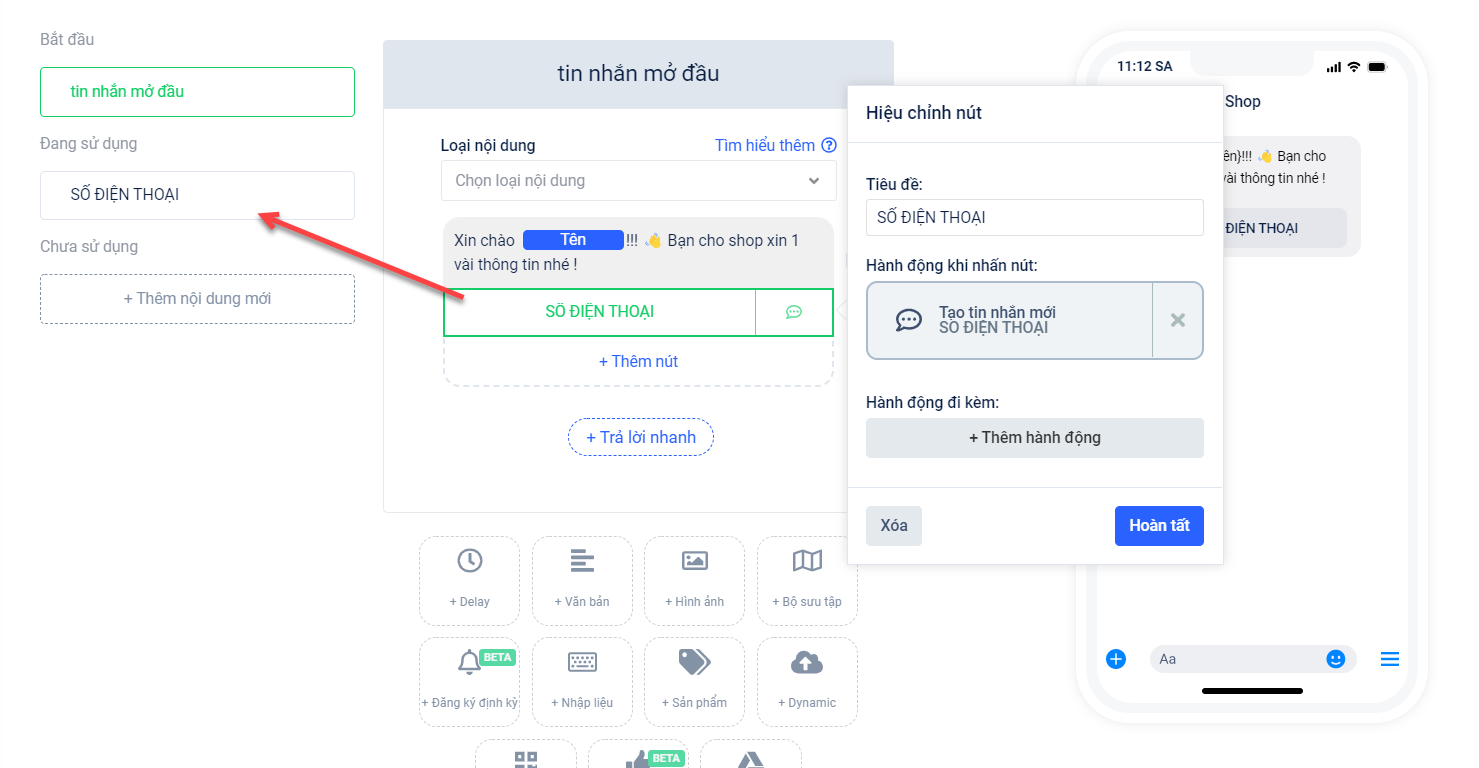Click the Xóa button
1479x768 pixels.
(x=893, y=526)
